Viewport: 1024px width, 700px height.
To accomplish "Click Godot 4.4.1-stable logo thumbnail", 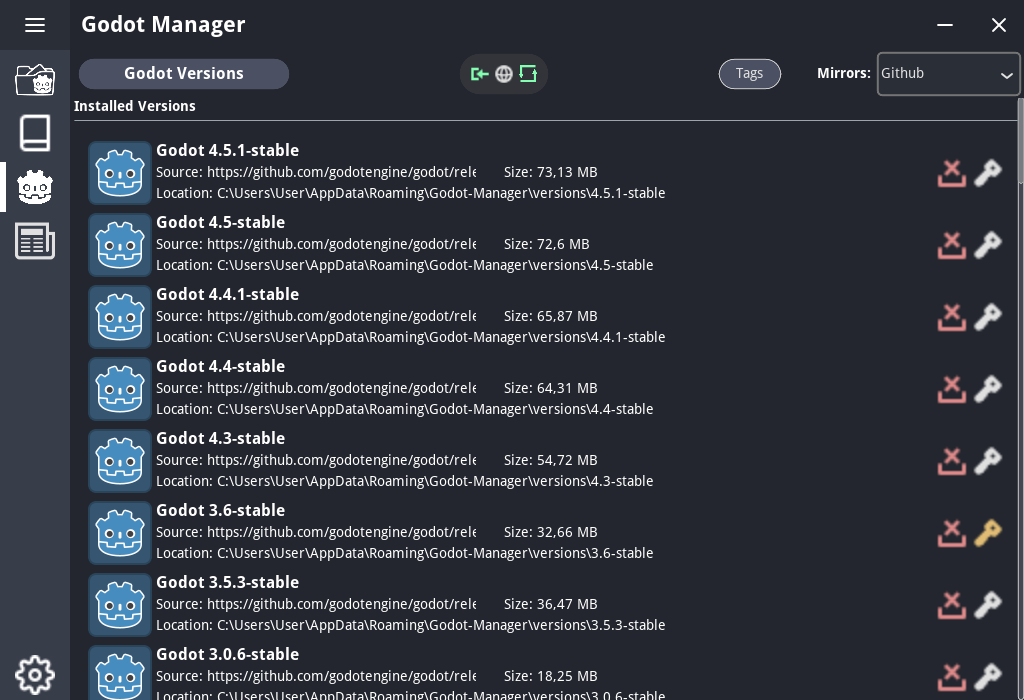I will click(x=120, y=317).
